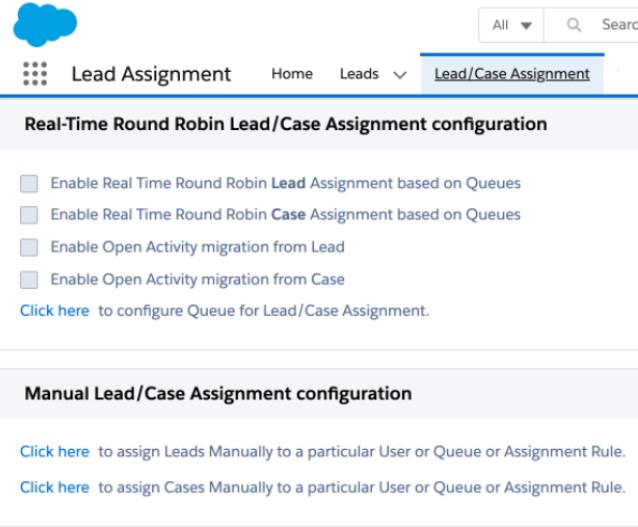This screenshot has width=638, height=527.
Task: Open the All search scope dropdown
Action: tap(511, 25)
